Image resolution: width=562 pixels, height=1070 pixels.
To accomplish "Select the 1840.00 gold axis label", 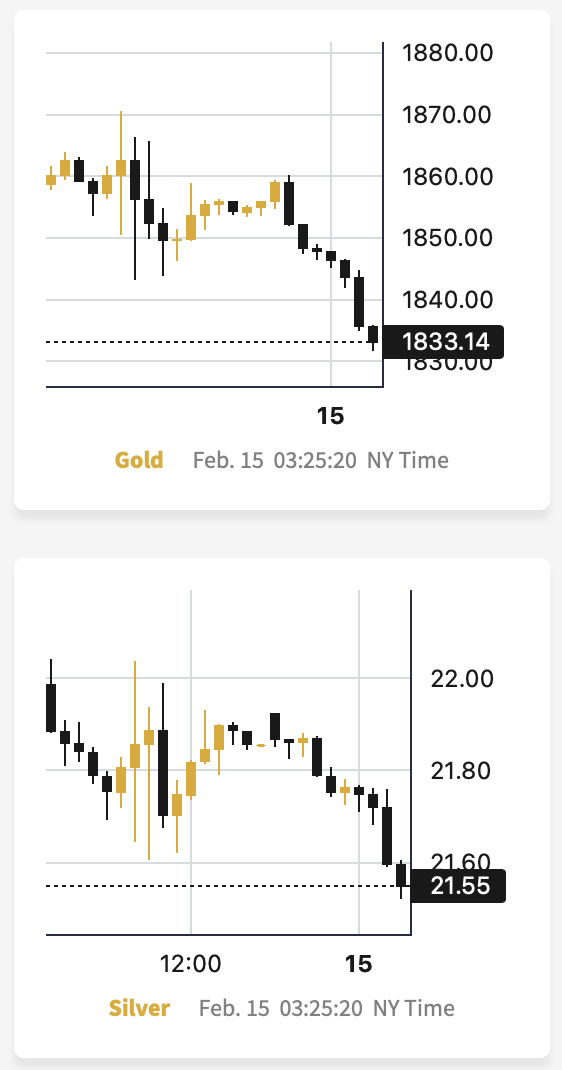I will click(447, 300).
